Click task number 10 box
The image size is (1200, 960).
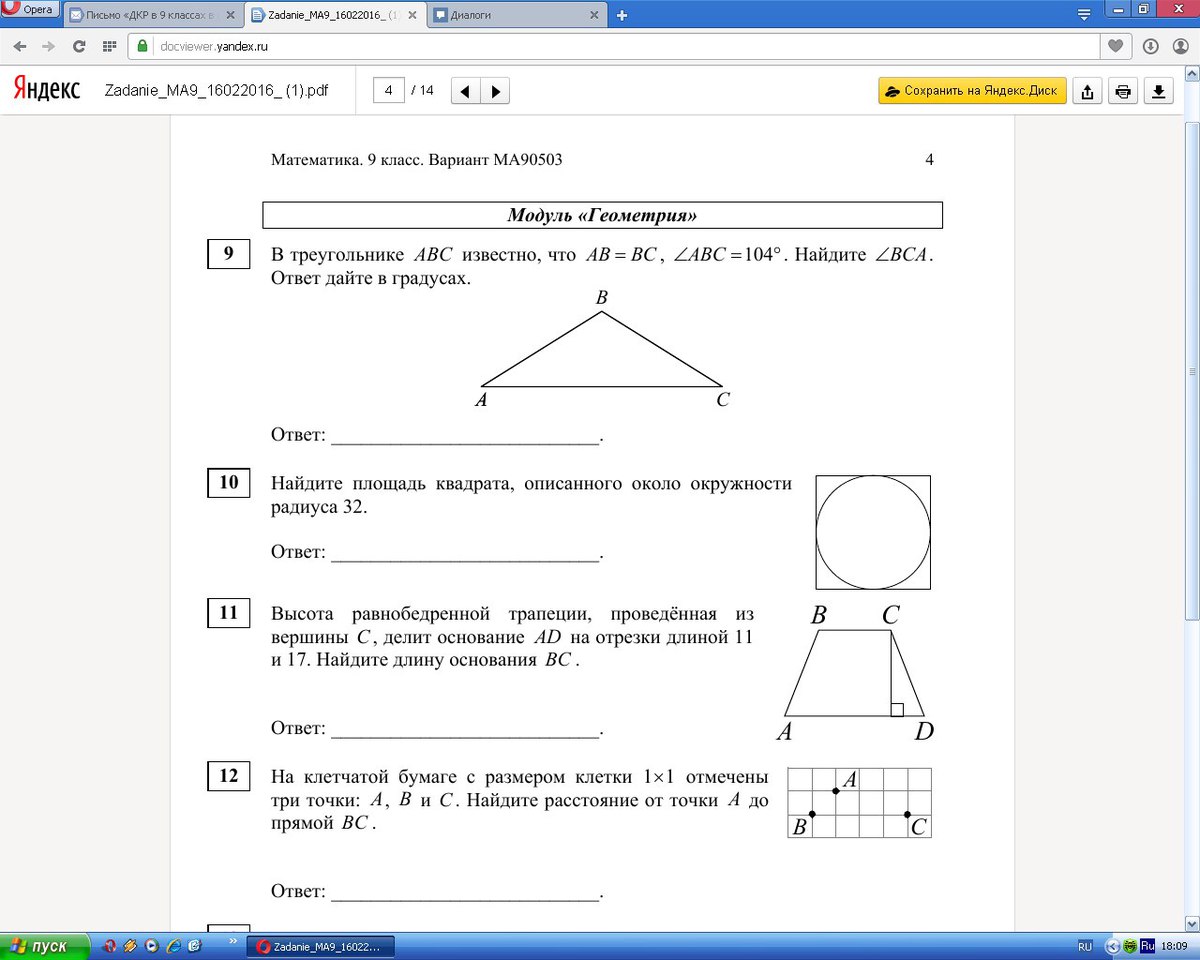pos(228,483)
